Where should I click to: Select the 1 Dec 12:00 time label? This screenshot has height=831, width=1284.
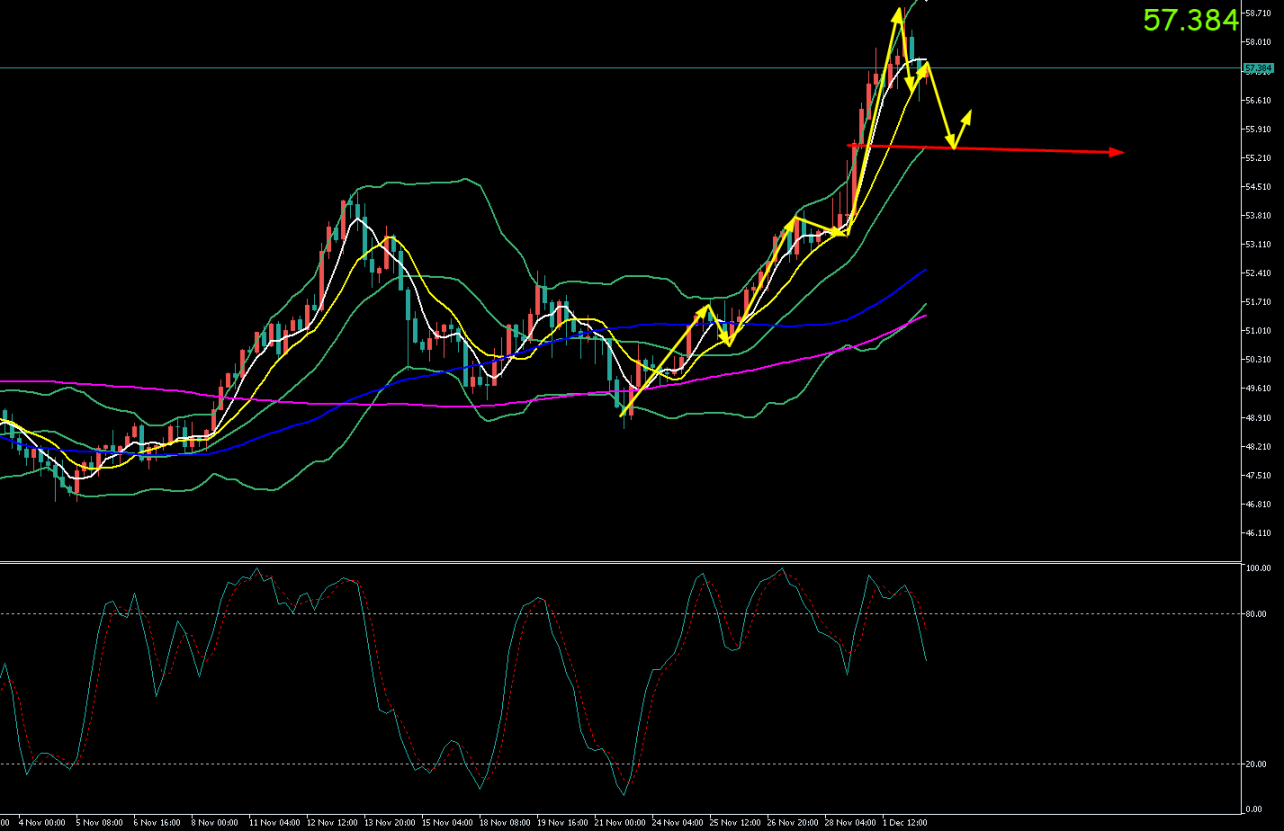point(903,822)
